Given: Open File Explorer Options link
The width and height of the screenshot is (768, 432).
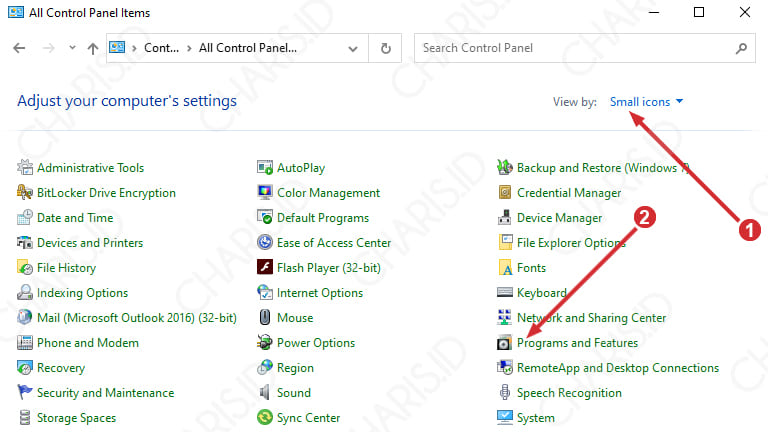Looking at the screenshot, I should coord(571,243).
